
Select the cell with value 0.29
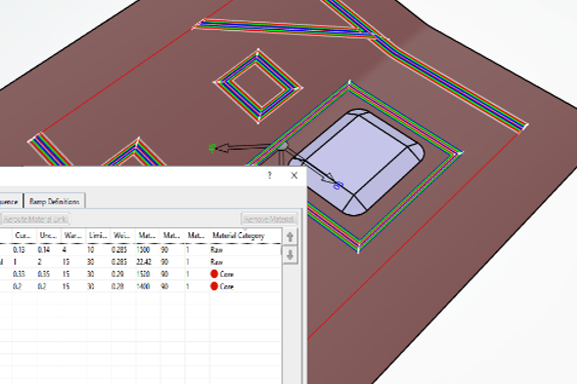click(118, 274)
